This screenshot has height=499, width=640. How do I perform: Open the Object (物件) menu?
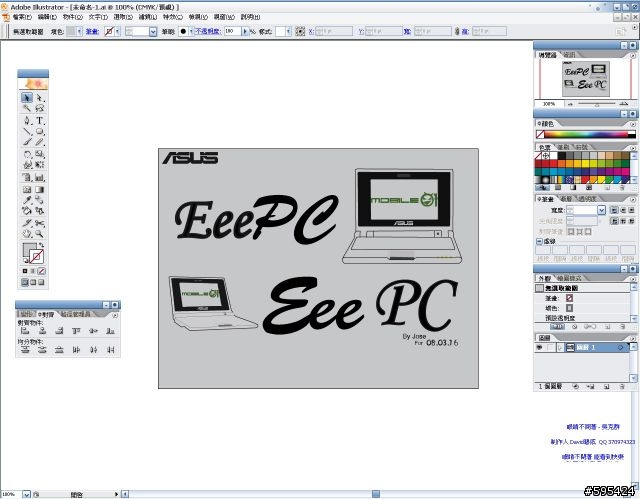click(x=73, y=17)
